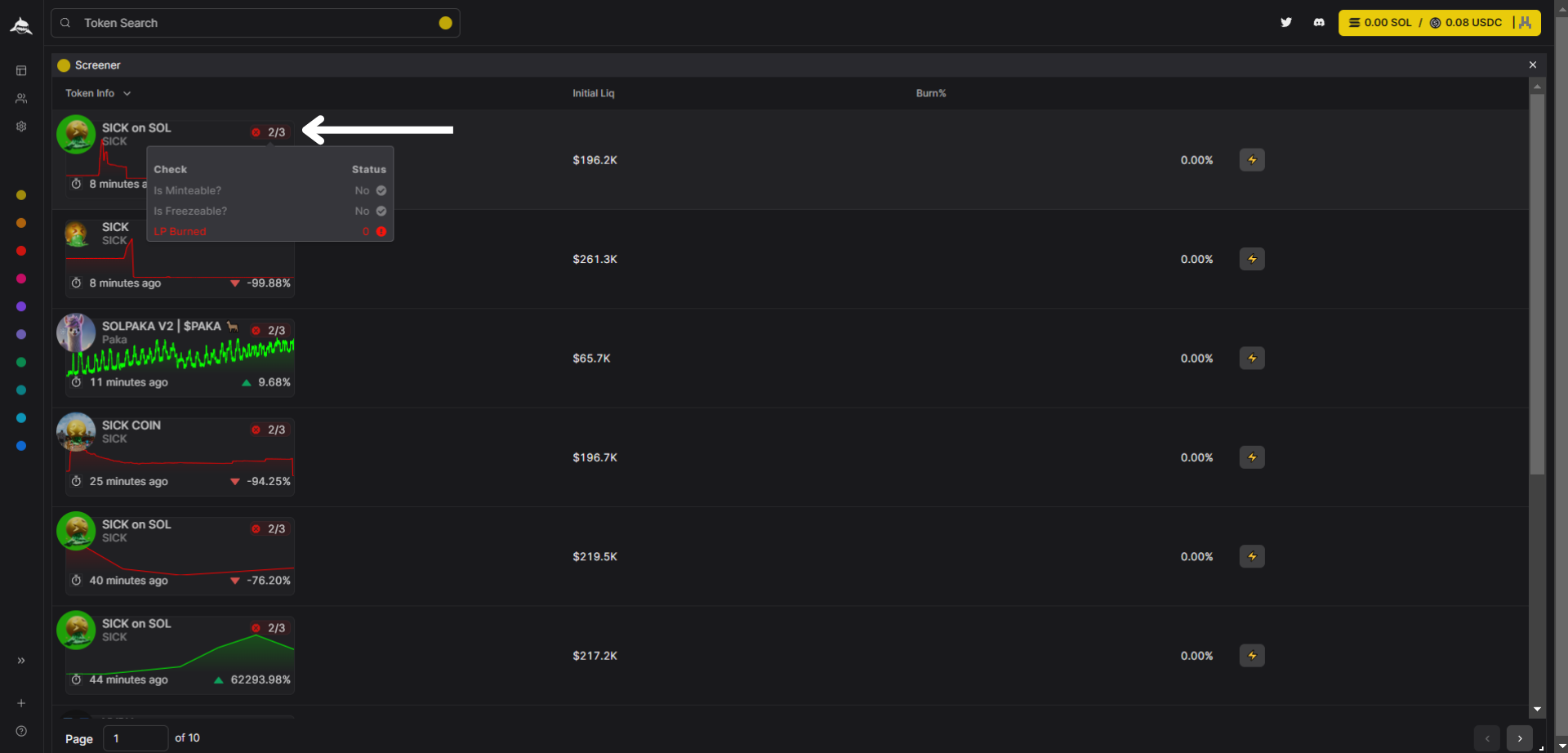1568x753 pixels.
Task: Open the Discord link icon
Action: [x=1319, y=23]
